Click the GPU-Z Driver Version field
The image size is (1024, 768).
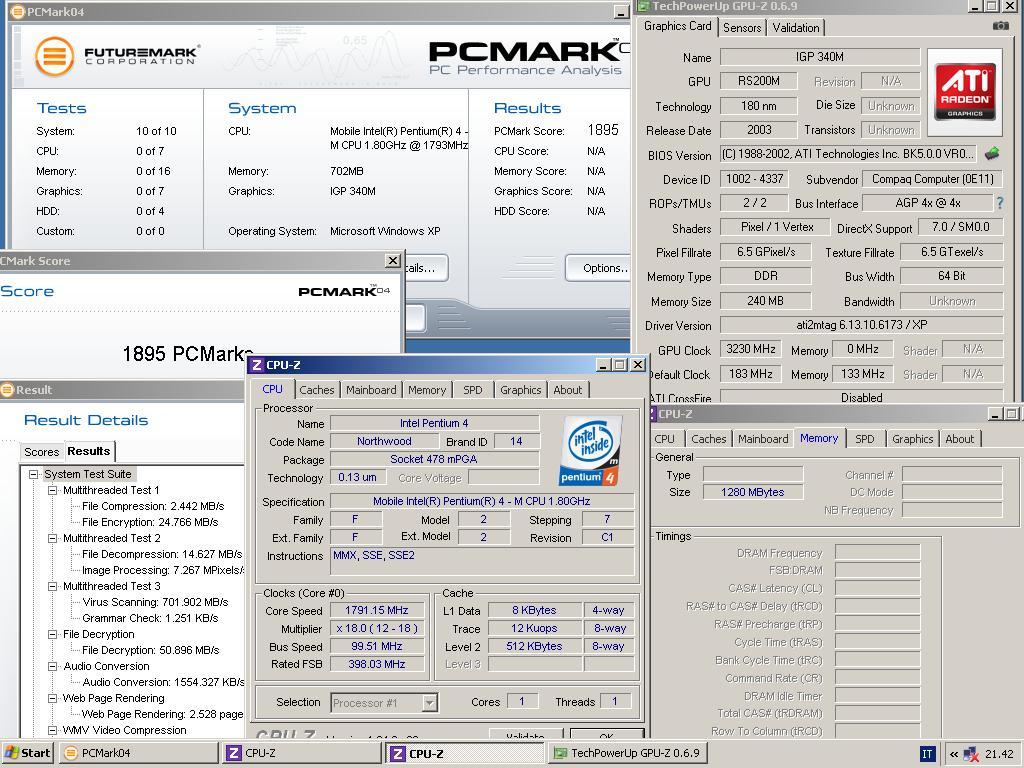(x=861, y=325)
